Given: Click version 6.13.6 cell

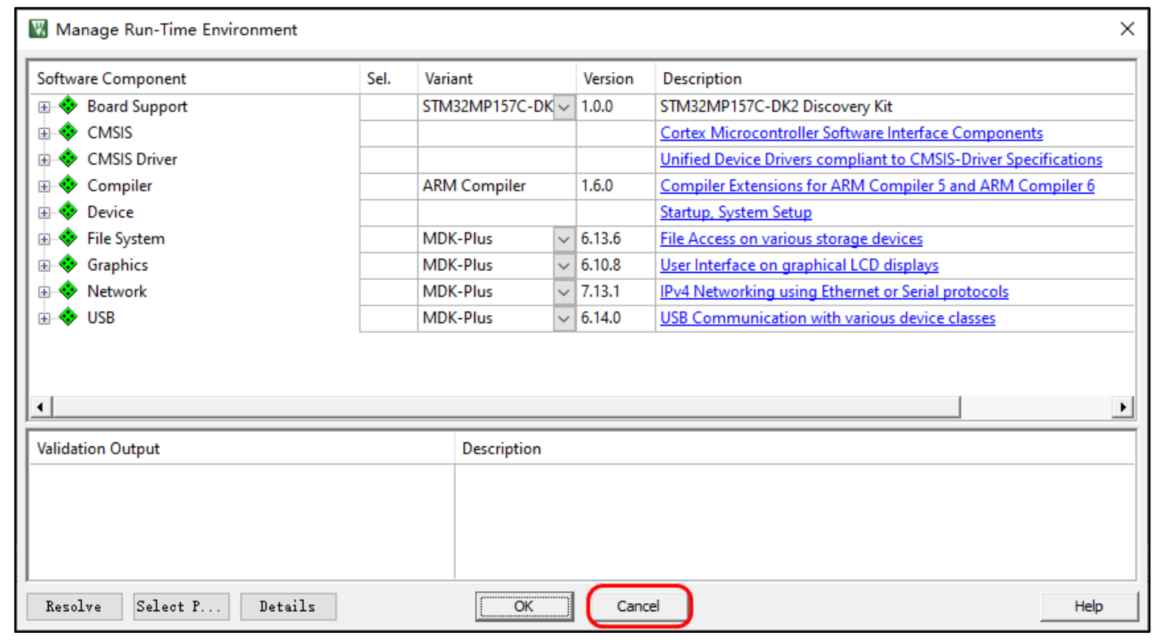Looking at the screenshot, I should pos(616,240).
